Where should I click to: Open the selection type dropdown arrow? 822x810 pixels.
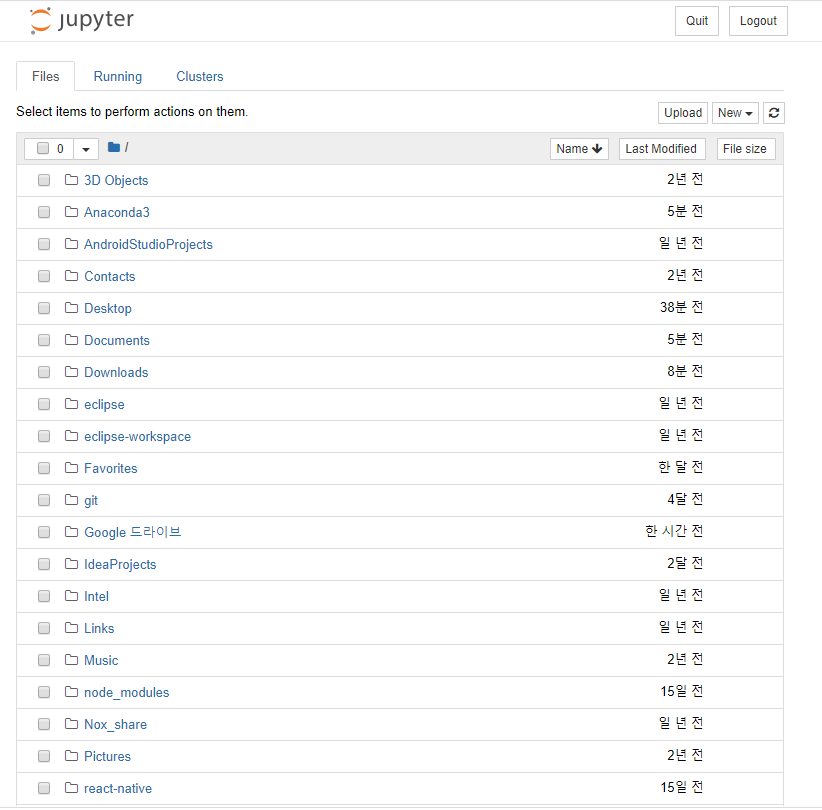click(x=86, y=149)
